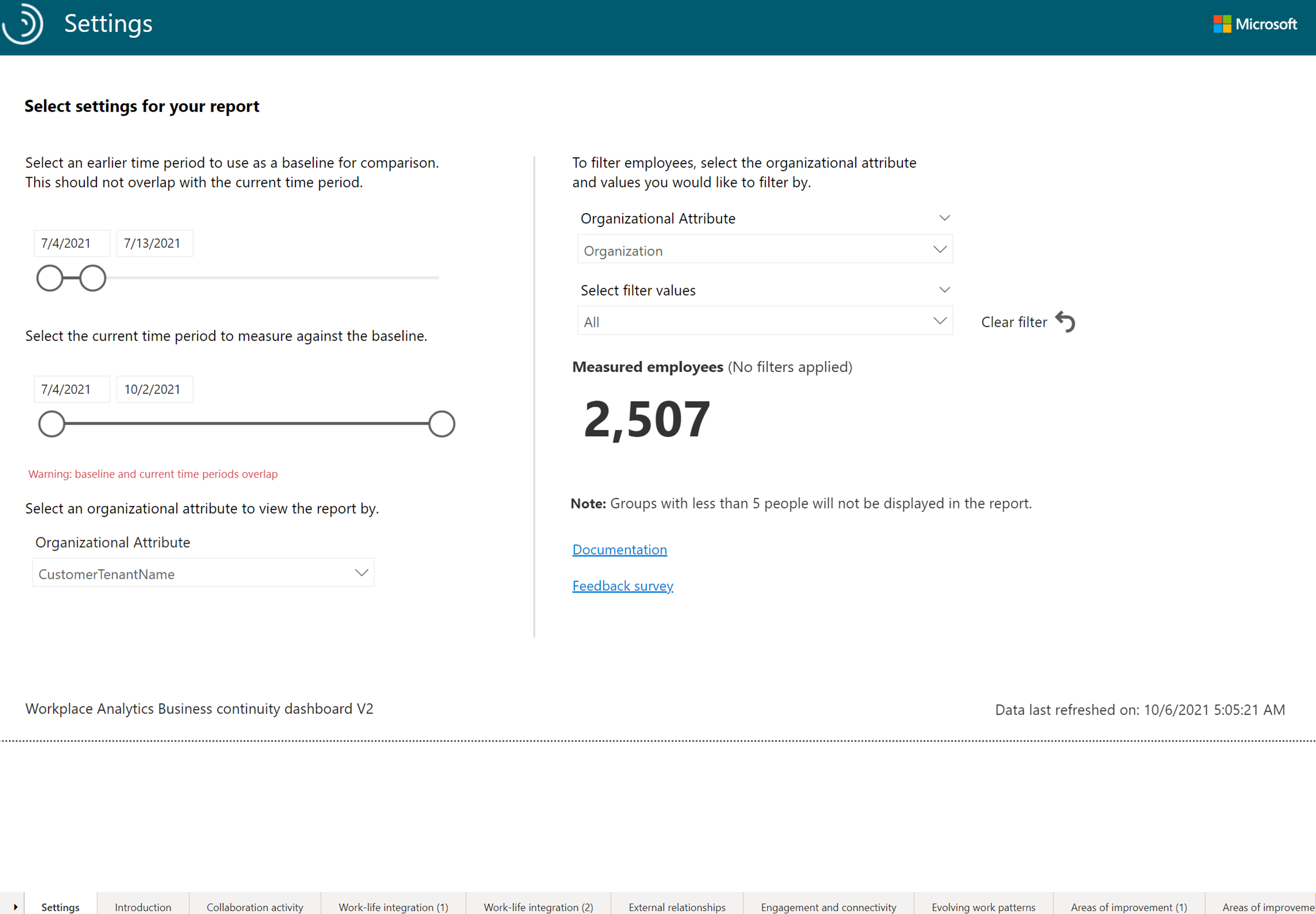Click the baseline slider end handle
This screenshot has width=1316, height=914.
pyautogui.click(x=93, y=278)
